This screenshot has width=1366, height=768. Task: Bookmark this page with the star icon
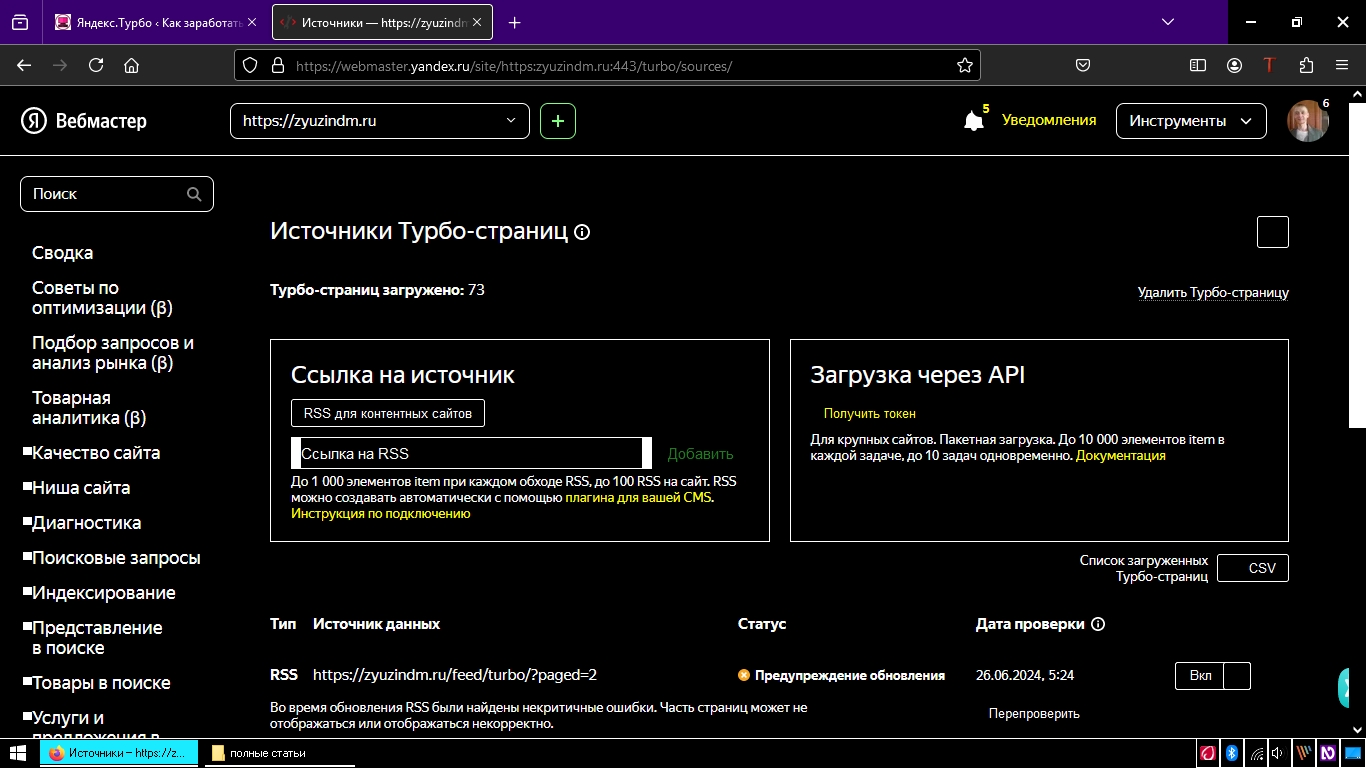coord(965,65)
